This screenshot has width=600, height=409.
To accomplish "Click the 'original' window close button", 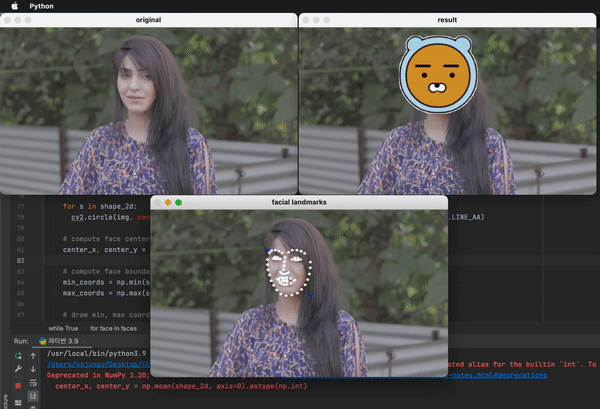I will click(x=7, y=20).
